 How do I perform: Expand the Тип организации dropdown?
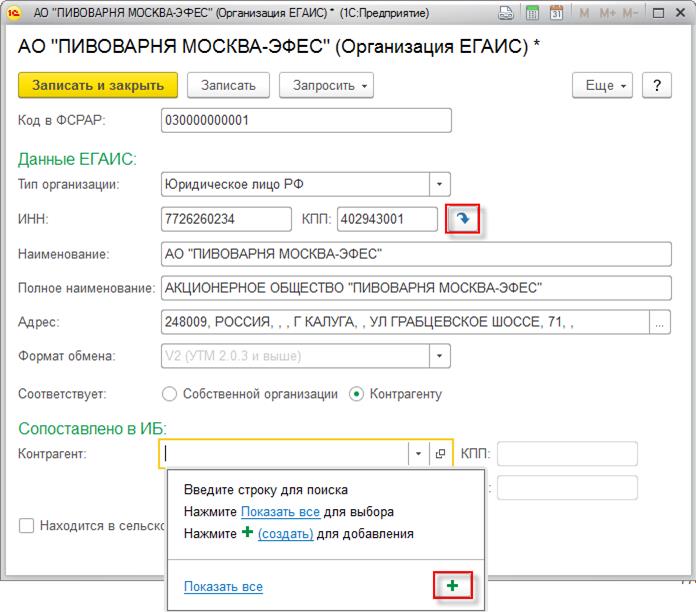[439, 184]
